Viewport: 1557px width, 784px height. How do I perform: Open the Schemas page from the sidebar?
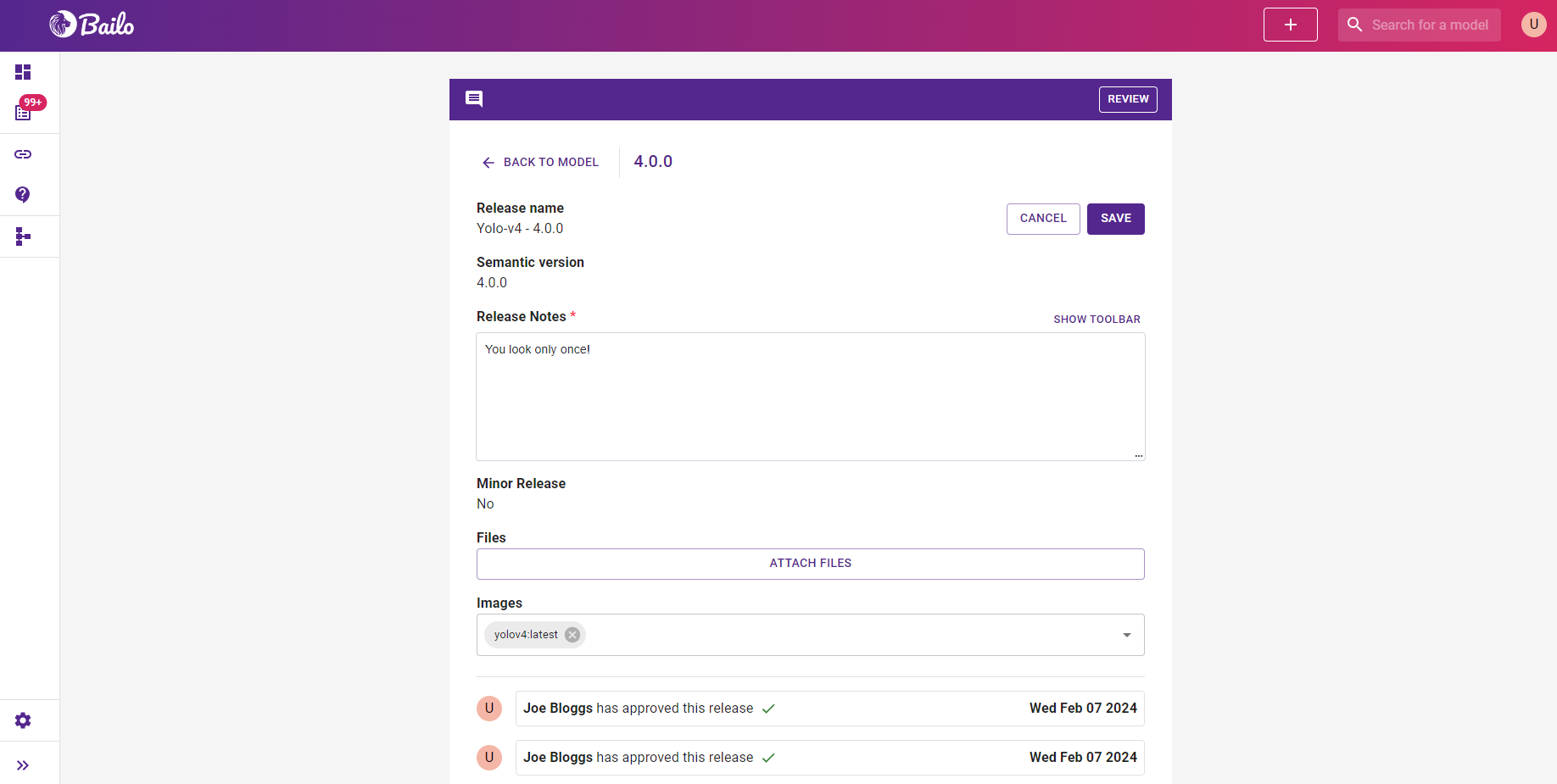(22, 236)
